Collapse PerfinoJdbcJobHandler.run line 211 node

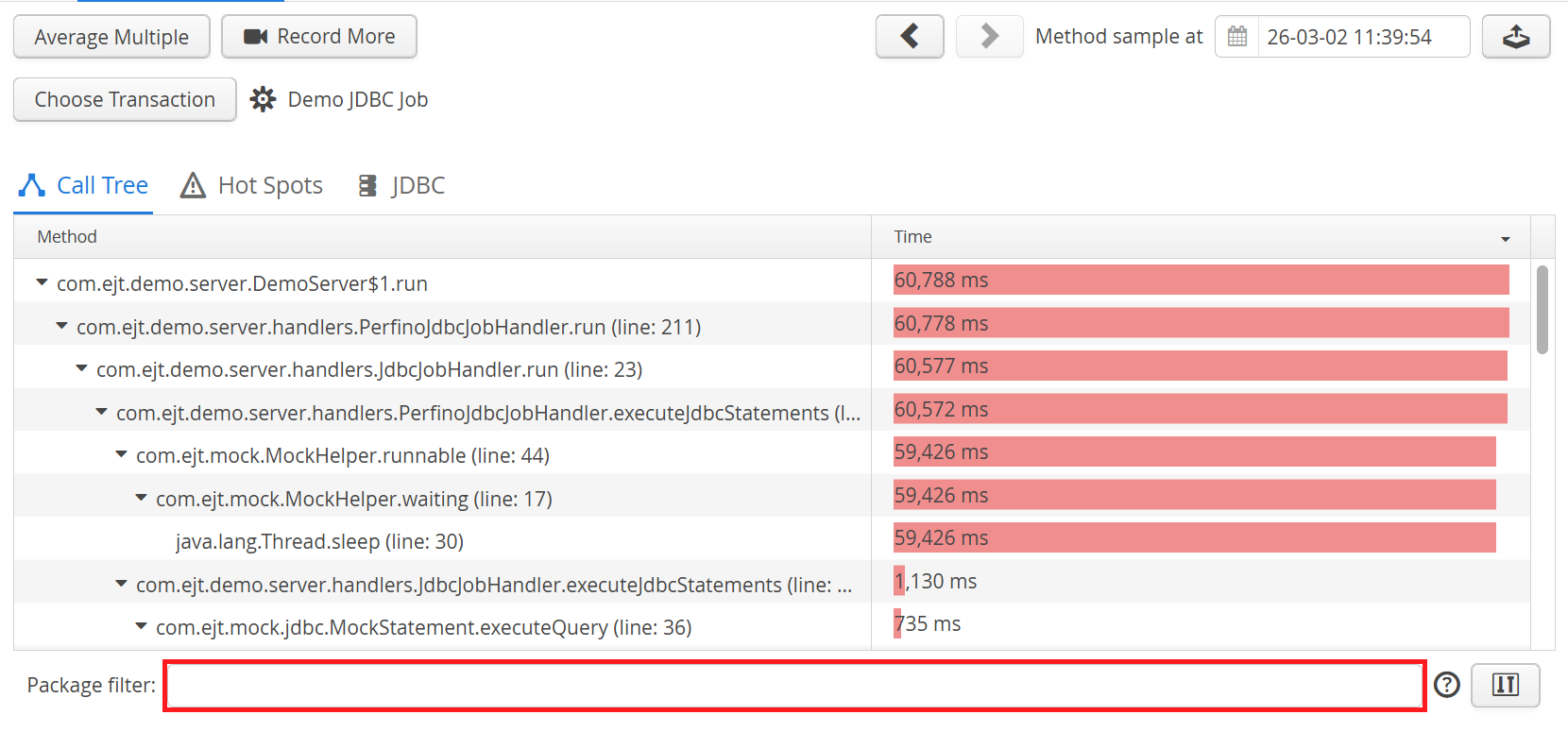(61, 326)
